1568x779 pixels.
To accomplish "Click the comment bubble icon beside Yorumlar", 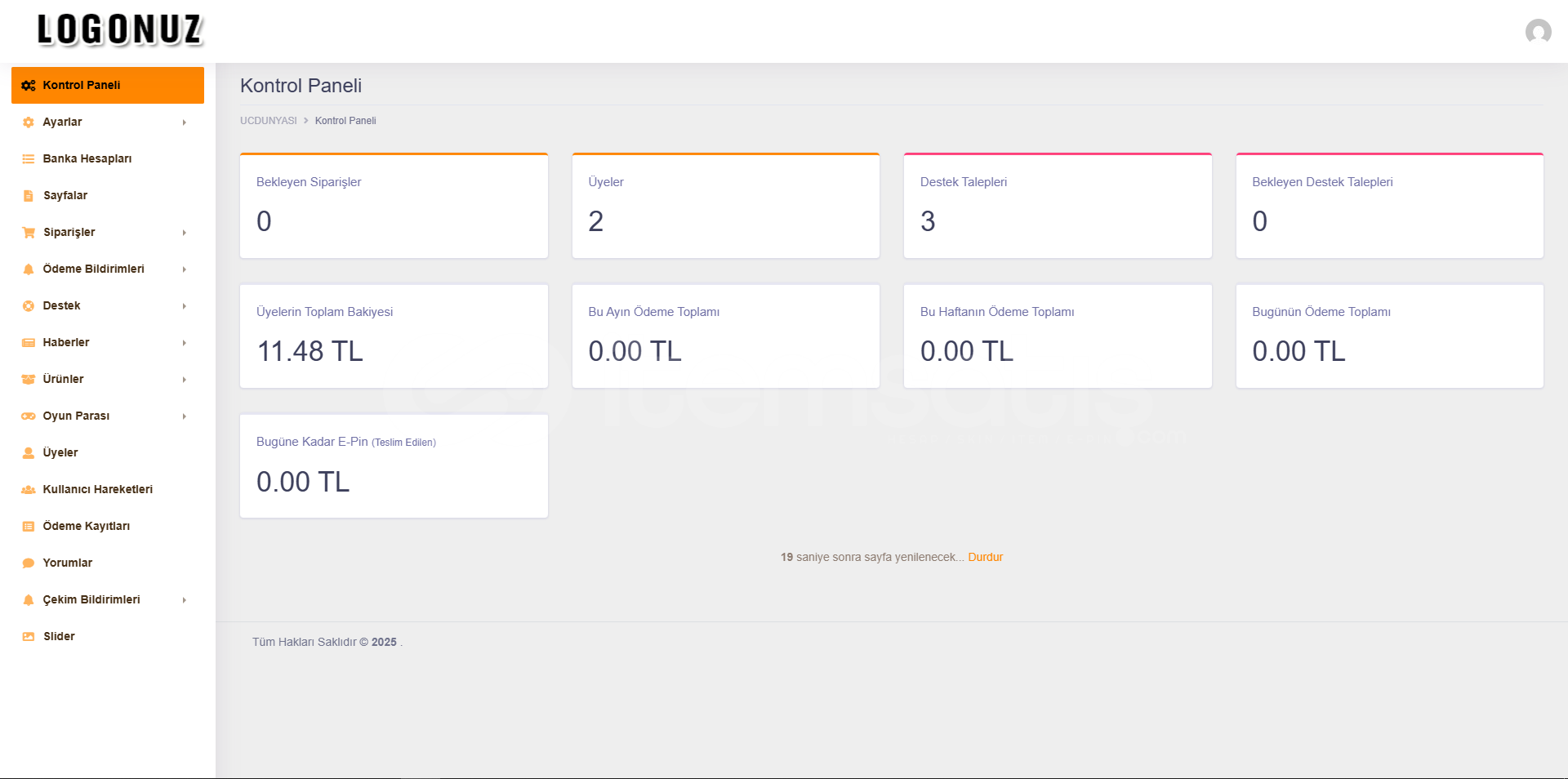I will click(29, 563).
